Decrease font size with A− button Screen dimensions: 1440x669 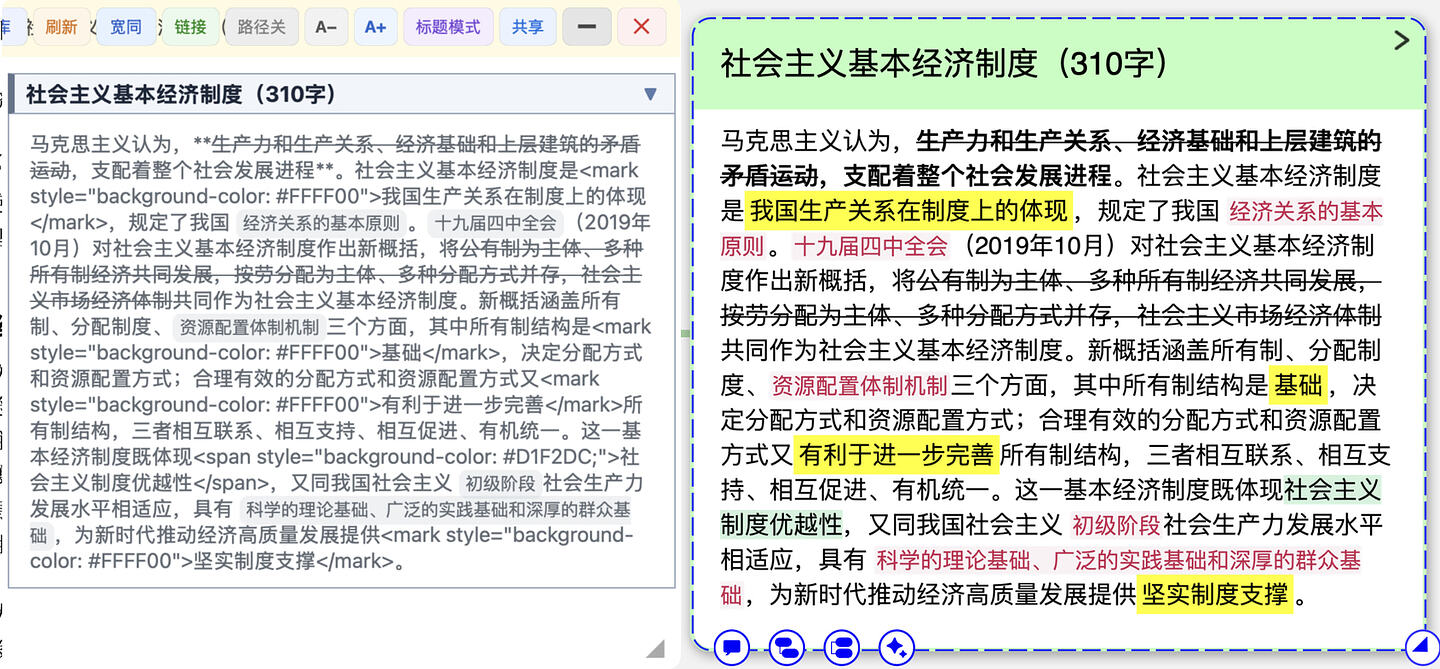pos(326,27)
